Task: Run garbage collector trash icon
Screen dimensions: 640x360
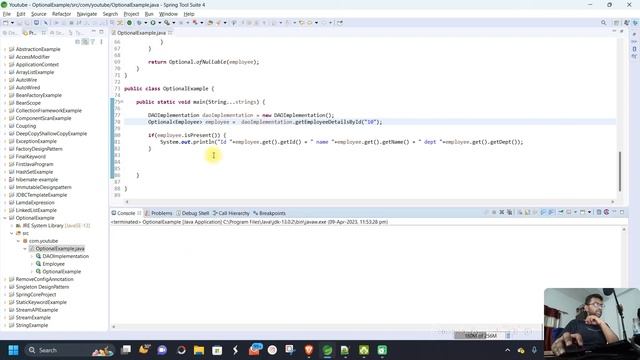Action: [508, 336]
